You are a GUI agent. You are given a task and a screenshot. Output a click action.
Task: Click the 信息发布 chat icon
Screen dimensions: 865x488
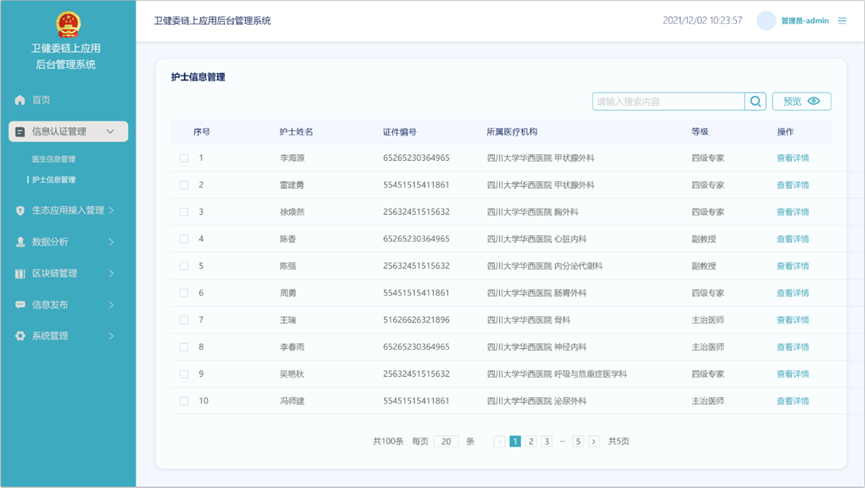[20, 304]
